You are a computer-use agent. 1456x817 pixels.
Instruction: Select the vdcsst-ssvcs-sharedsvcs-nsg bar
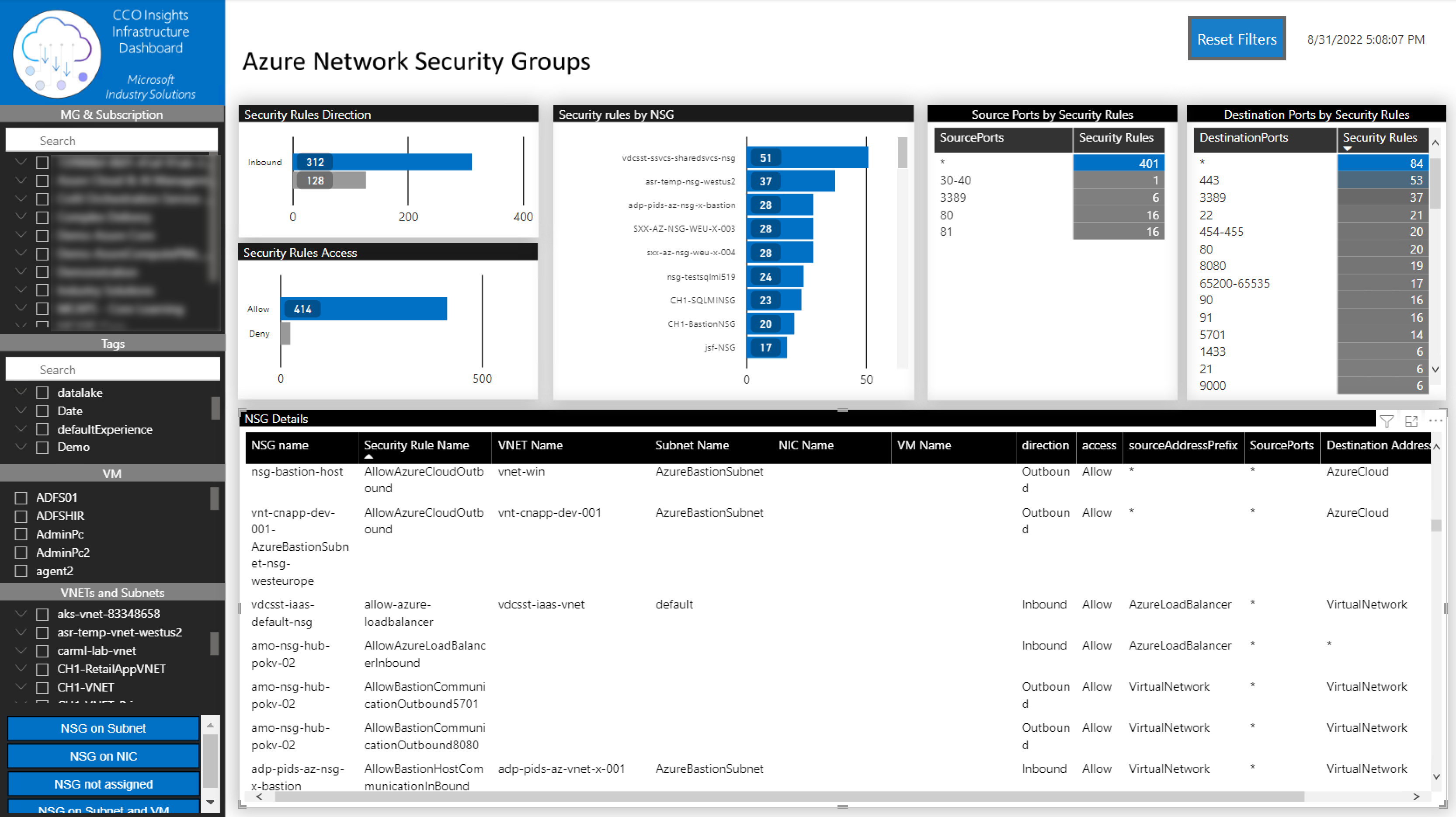point(807,157)
